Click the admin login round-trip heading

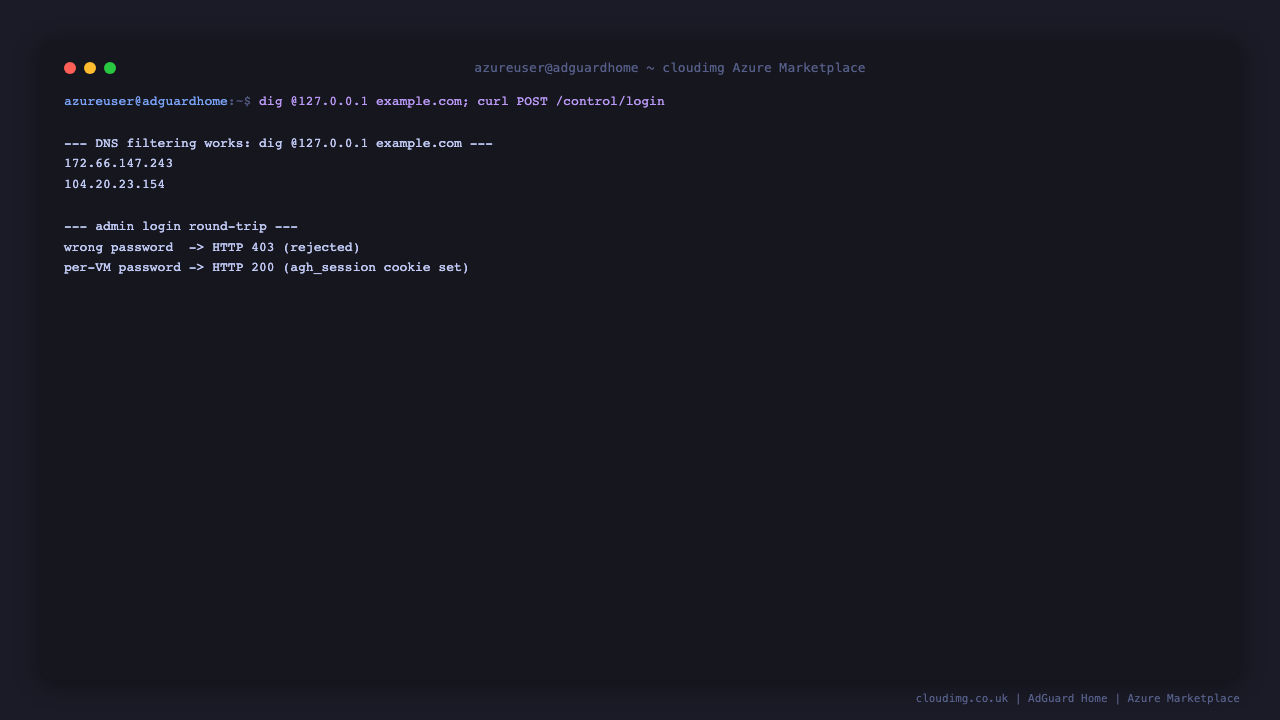click(x=181, y=227)
